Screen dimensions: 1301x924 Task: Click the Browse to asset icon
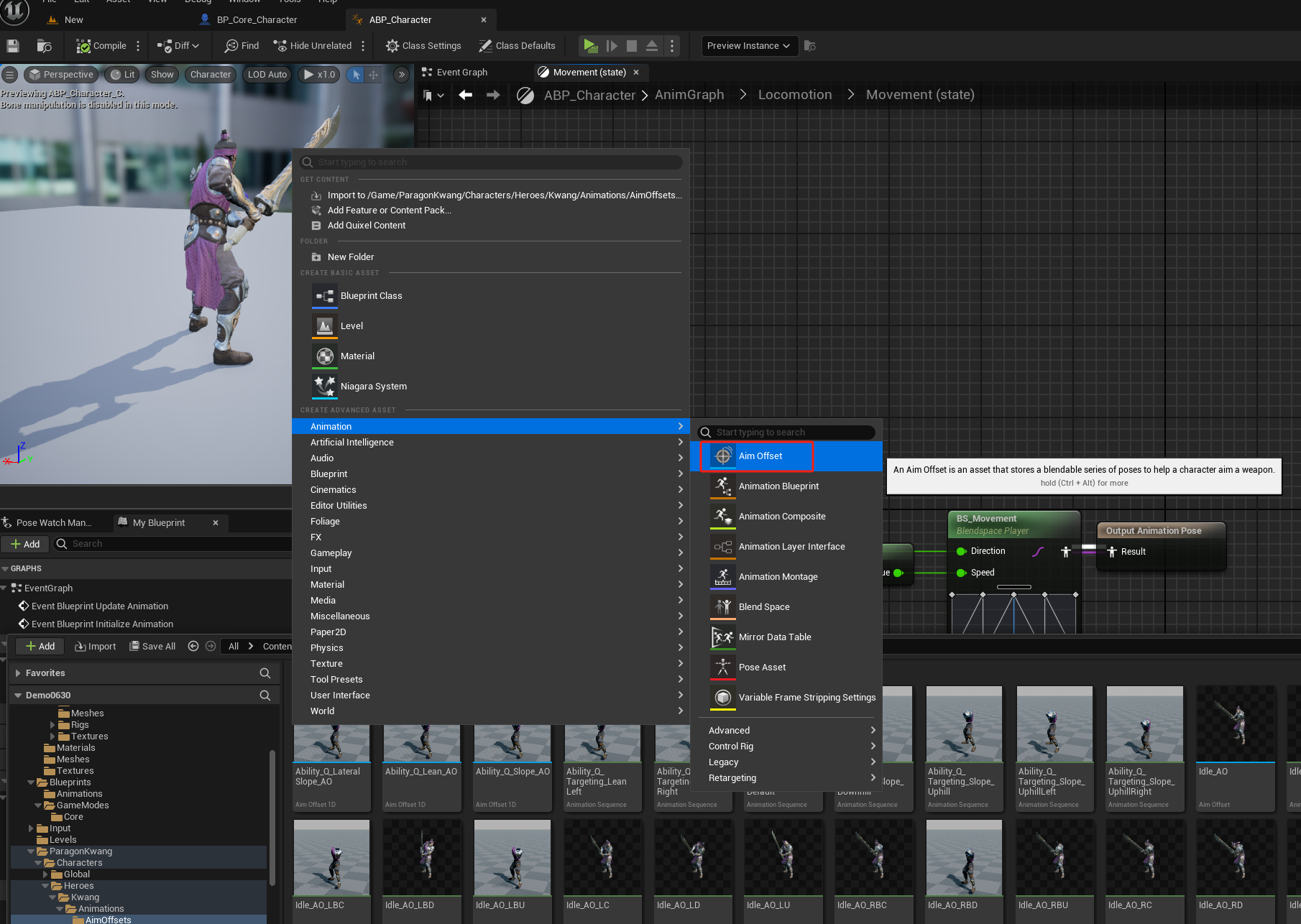click(x=44, y=46)
